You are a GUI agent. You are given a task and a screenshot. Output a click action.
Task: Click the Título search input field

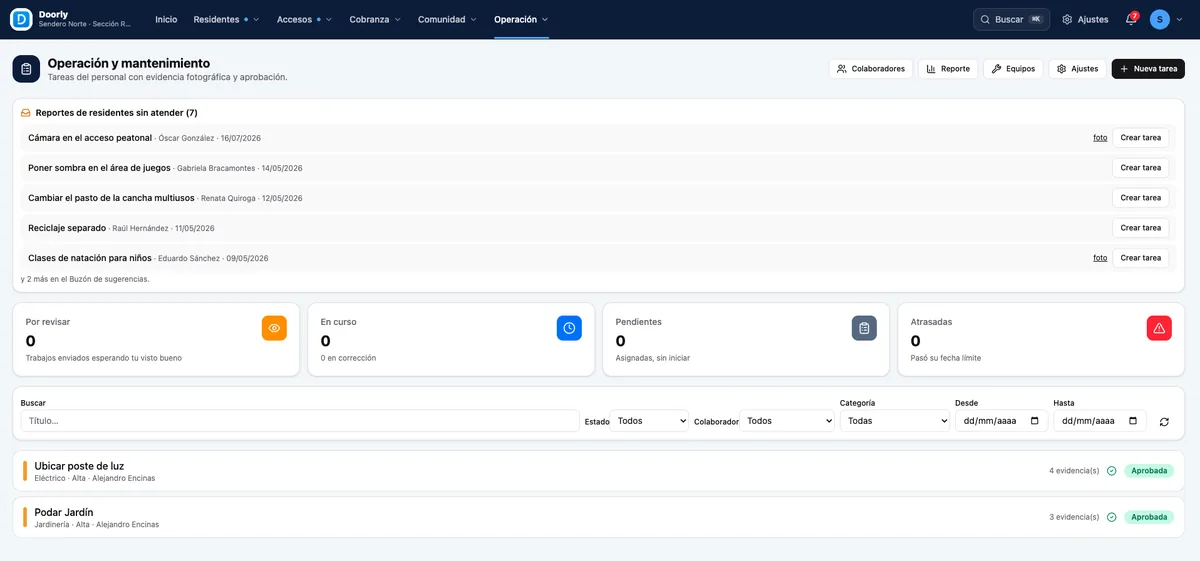tap(300, 421)
